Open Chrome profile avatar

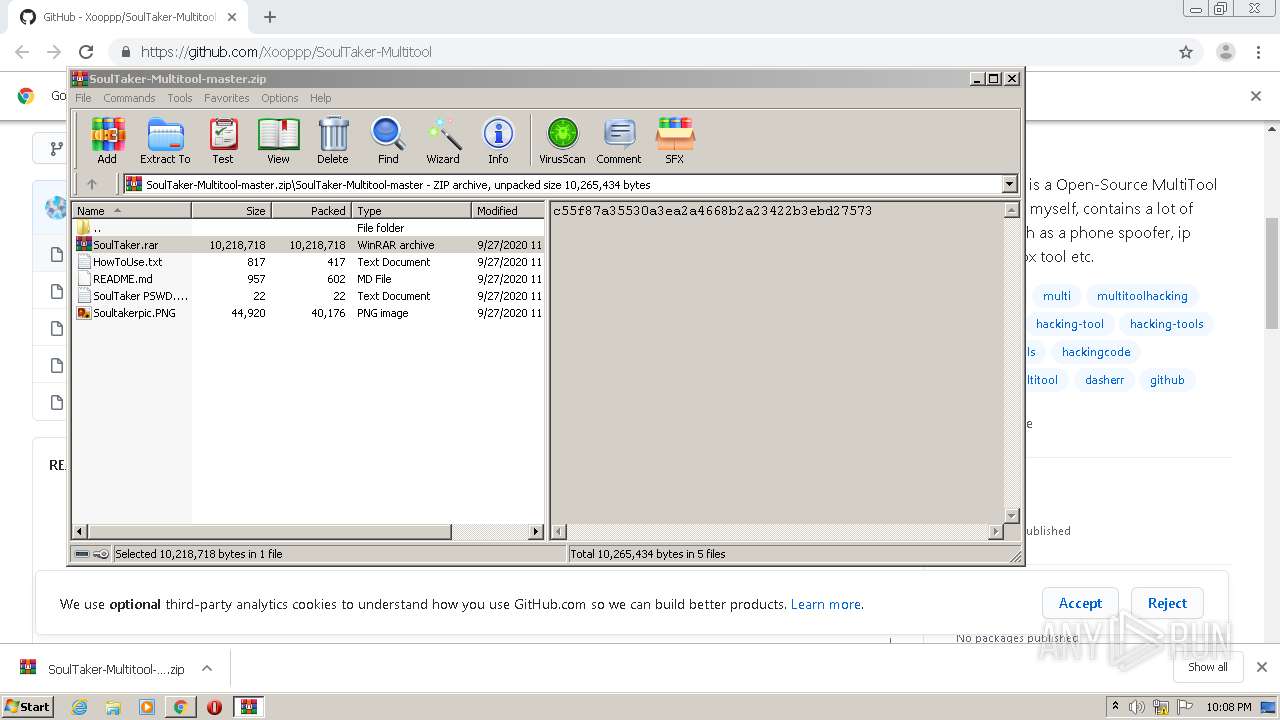point(1225,52)
